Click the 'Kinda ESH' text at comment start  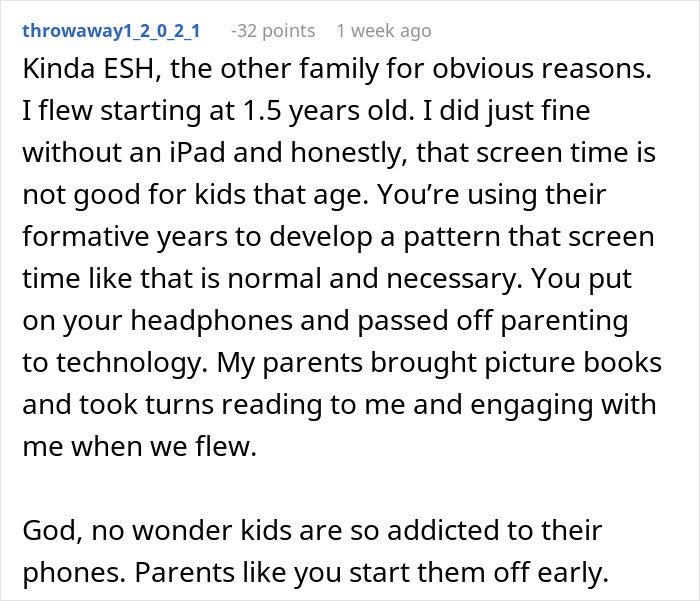coord(88,69)
